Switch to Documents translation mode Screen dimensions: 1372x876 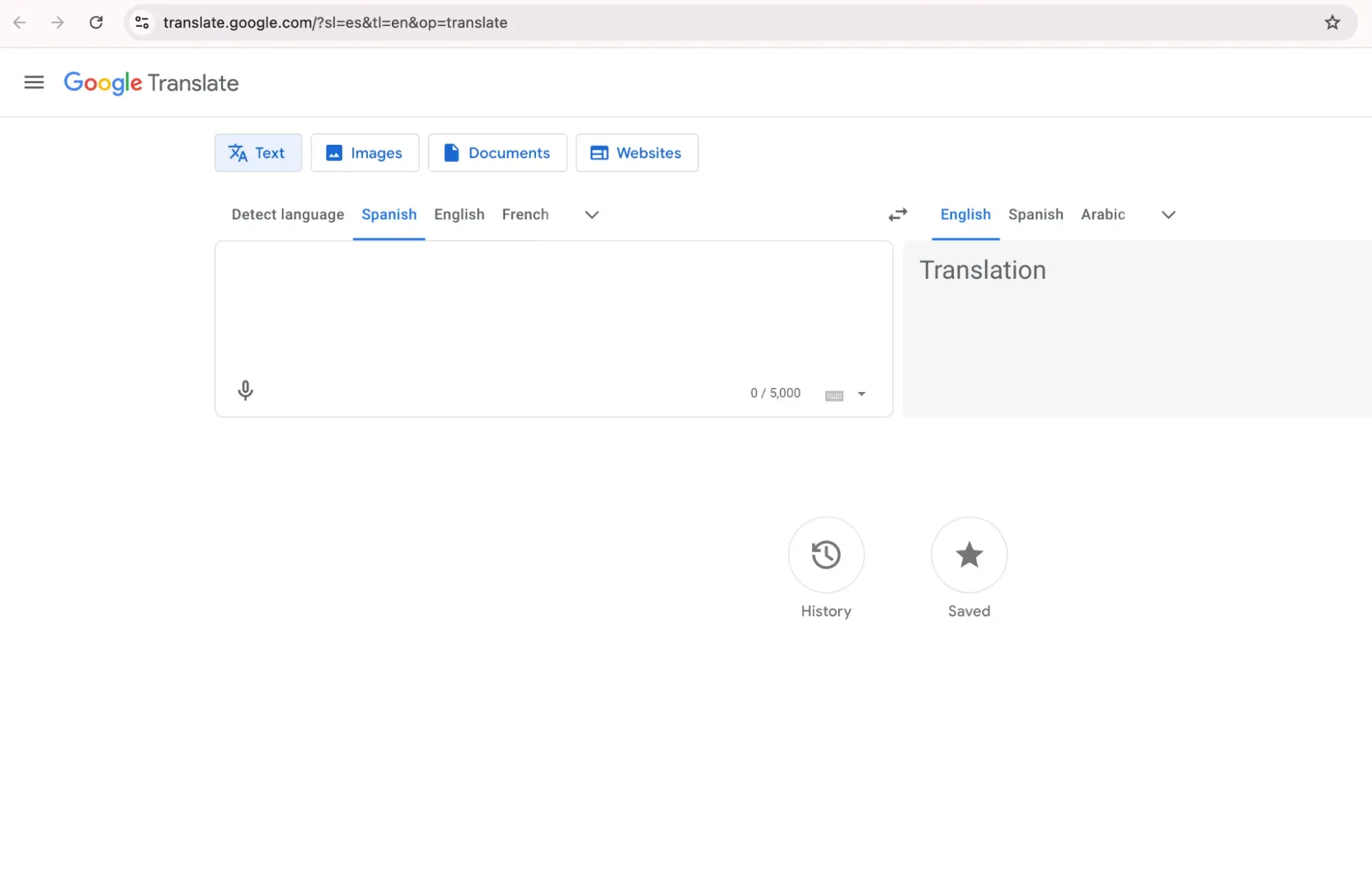tap(498, 152)
